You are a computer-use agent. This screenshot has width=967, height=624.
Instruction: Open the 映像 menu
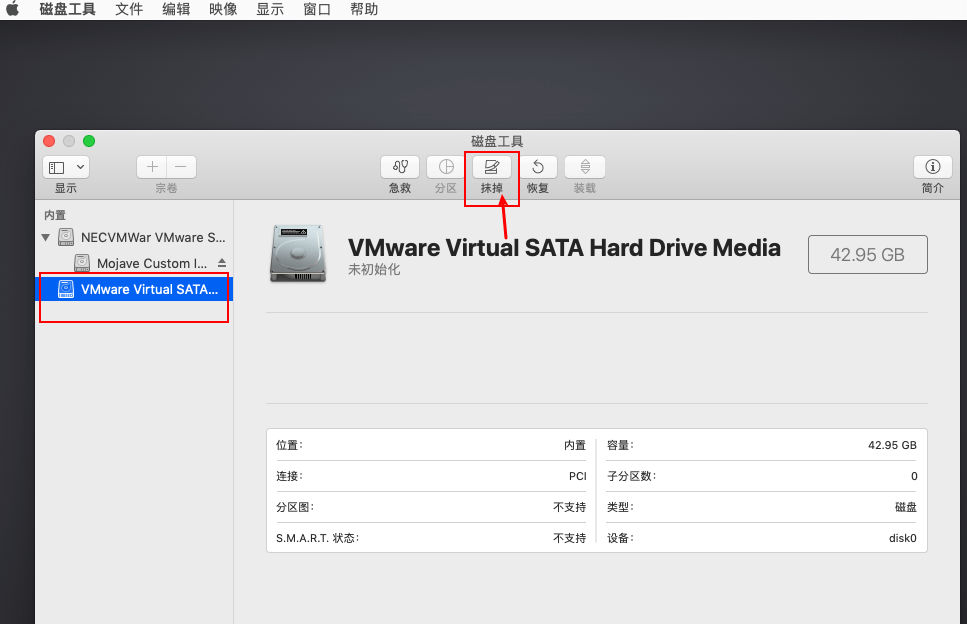pyautogui.click(x=223, y=9)
